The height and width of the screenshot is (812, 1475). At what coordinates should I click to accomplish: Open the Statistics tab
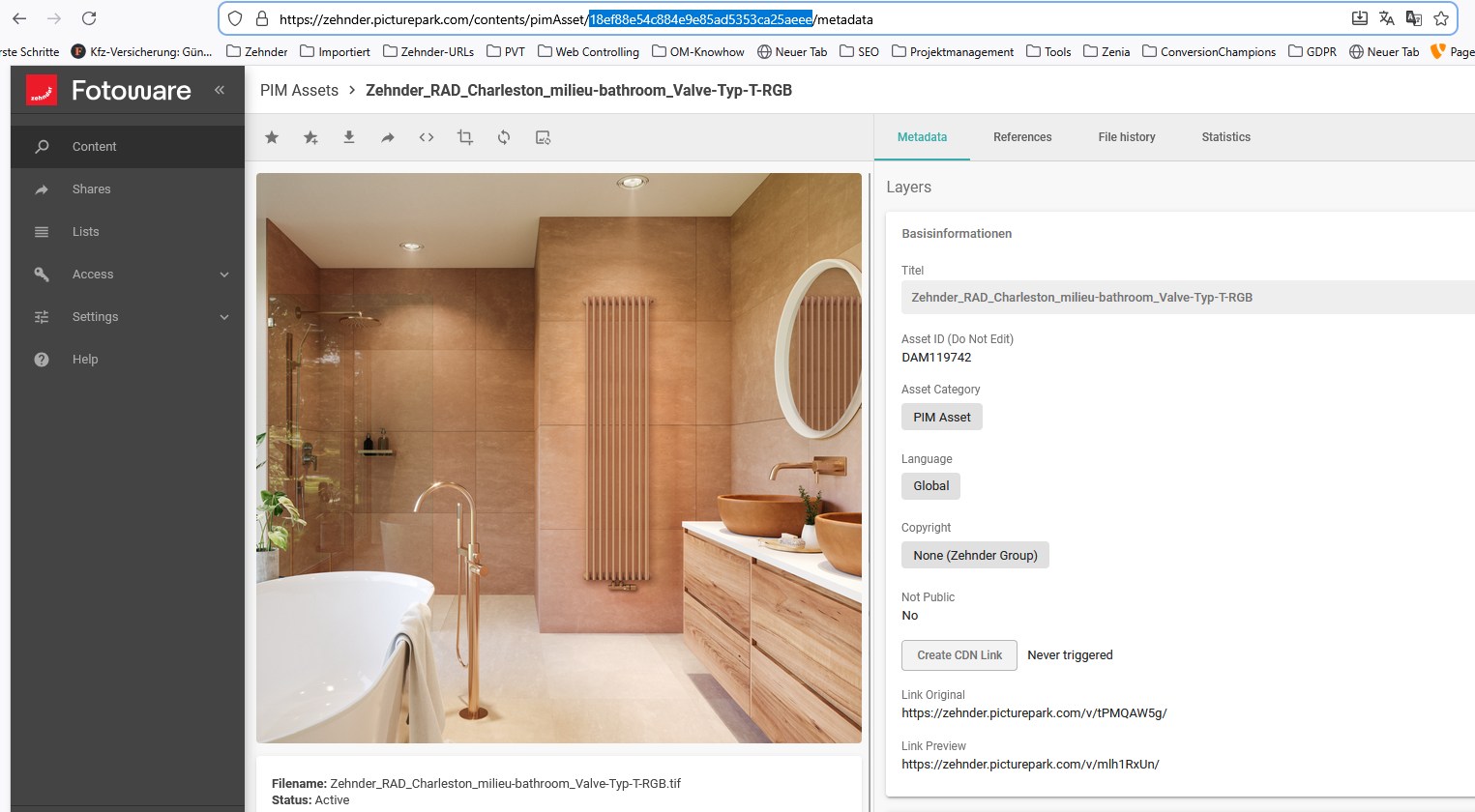[1225, 137]
